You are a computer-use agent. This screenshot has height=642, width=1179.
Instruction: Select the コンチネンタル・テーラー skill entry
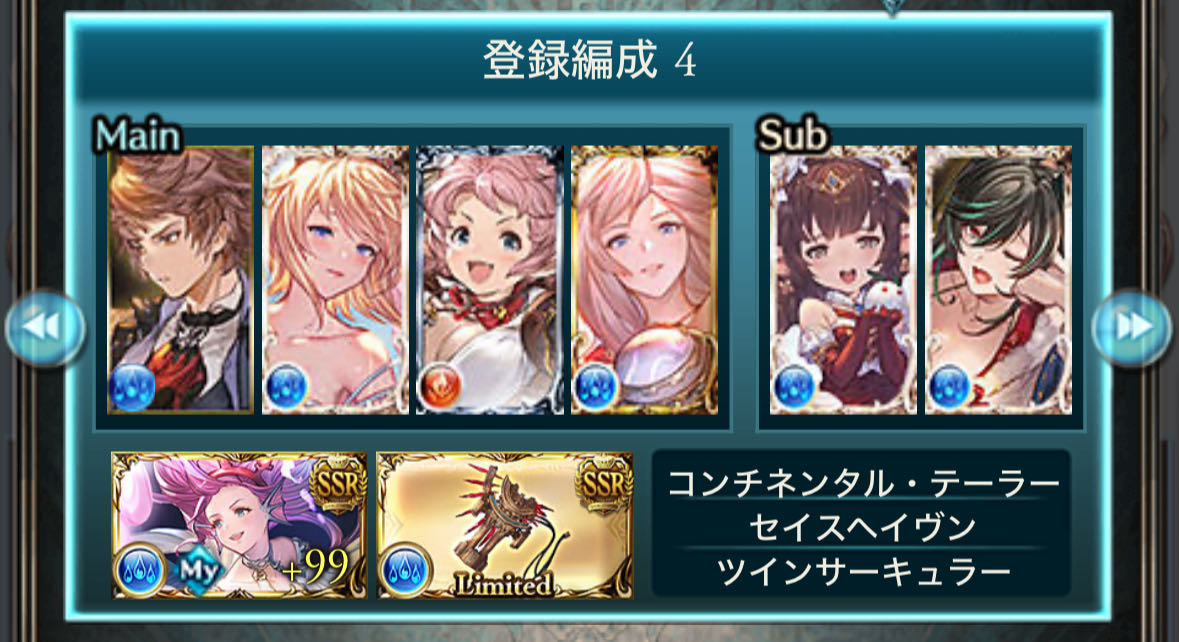coord(862,482)
